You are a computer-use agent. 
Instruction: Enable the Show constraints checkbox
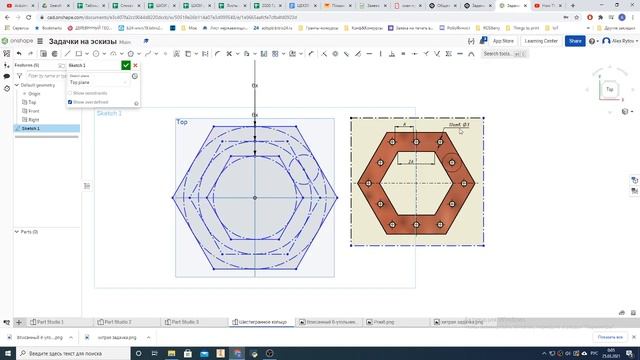point(70,93)
